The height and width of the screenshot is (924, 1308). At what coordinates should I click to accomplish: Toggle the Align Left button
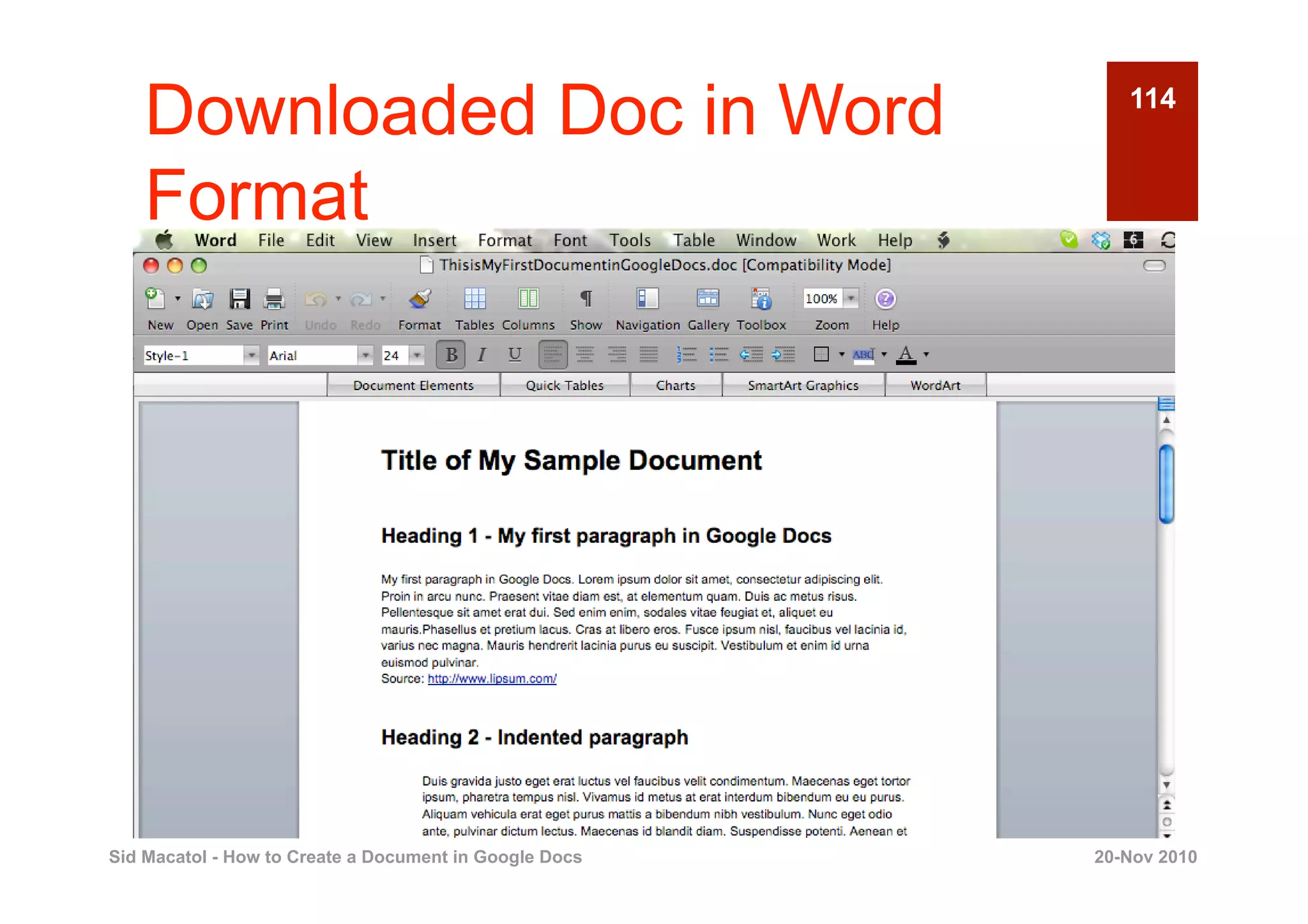[553, 354]
